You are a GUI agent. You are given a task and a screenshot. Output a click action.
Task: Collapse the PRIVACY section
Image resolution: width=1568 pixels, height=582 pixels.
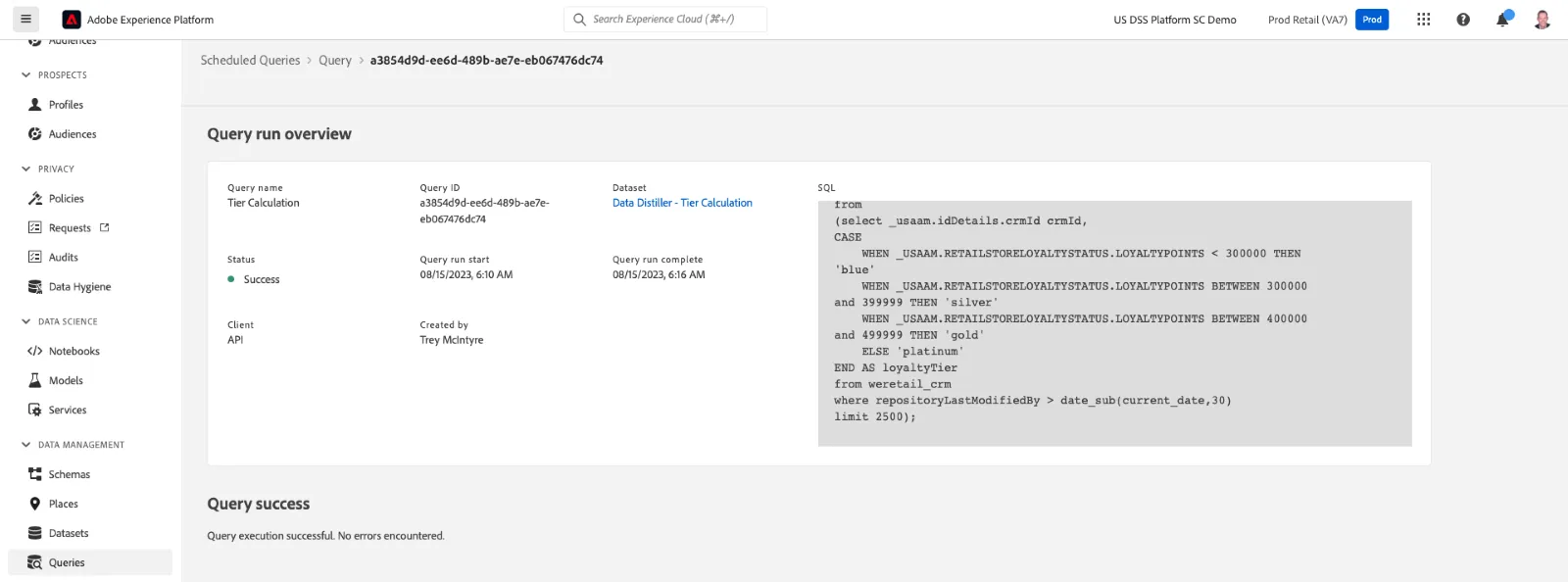(x=26, y=170)
